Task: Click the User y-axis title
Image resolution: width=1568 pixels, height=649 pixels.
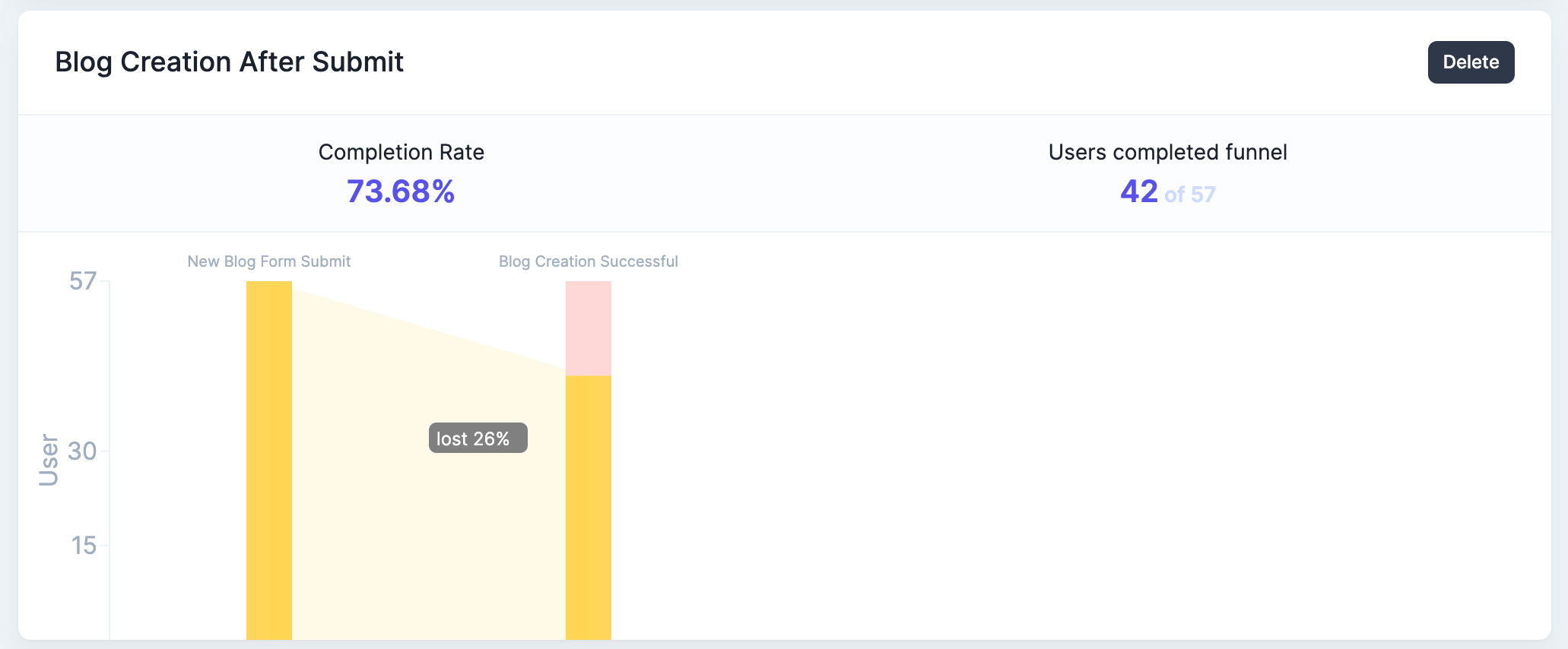Action: coord(49,460)
